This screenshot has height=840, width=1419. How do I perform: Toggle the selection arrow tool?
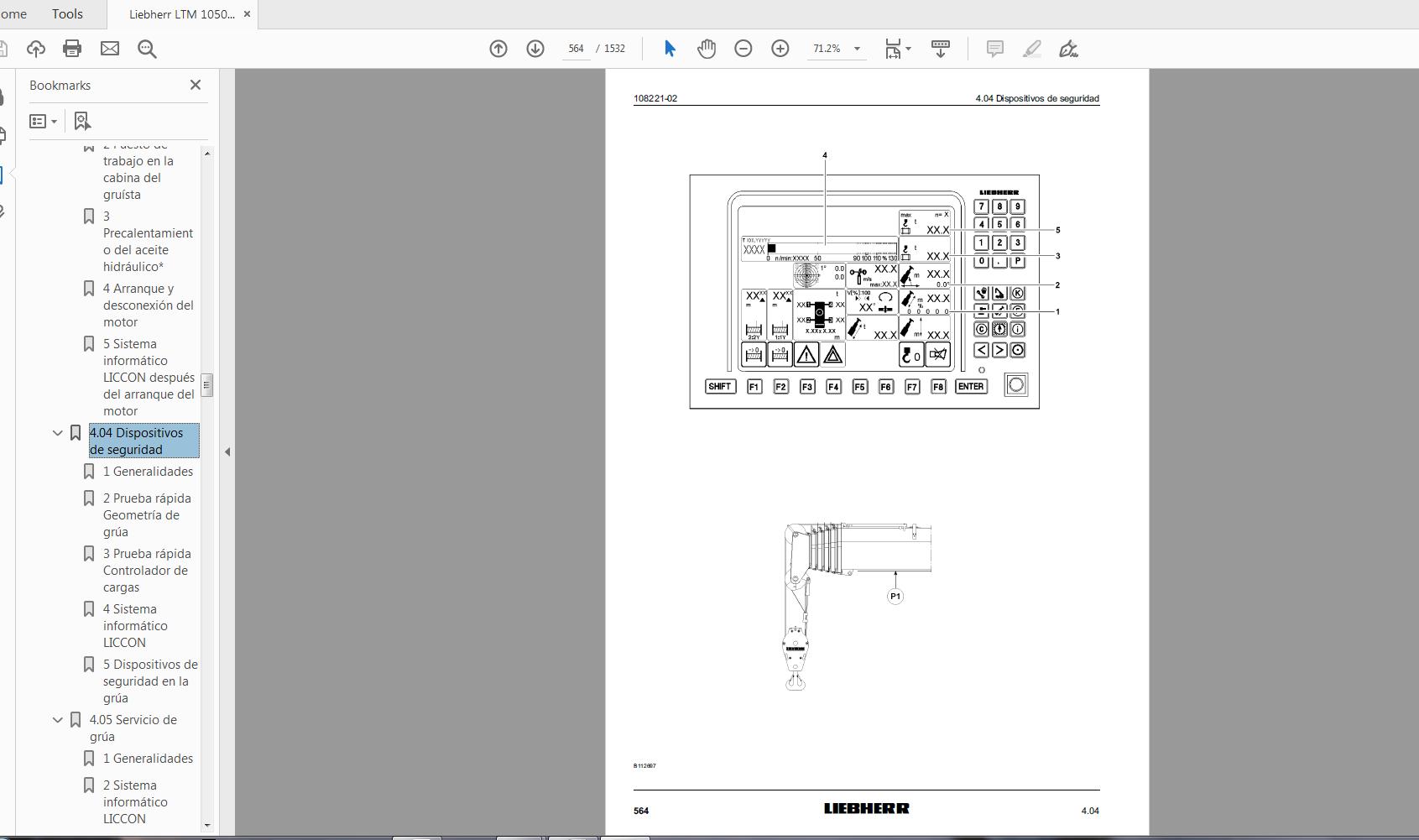(x=670, y=49)
